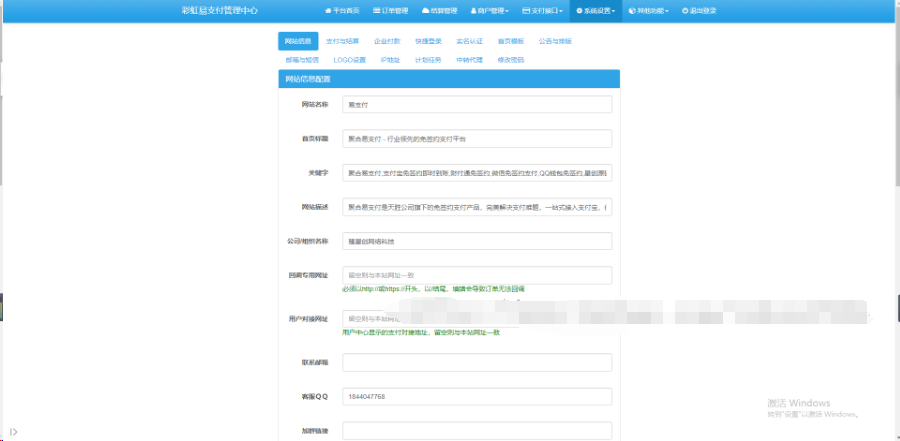Open the 计划任务 settings link
This screenshot has width=900, height=441.
428,60
